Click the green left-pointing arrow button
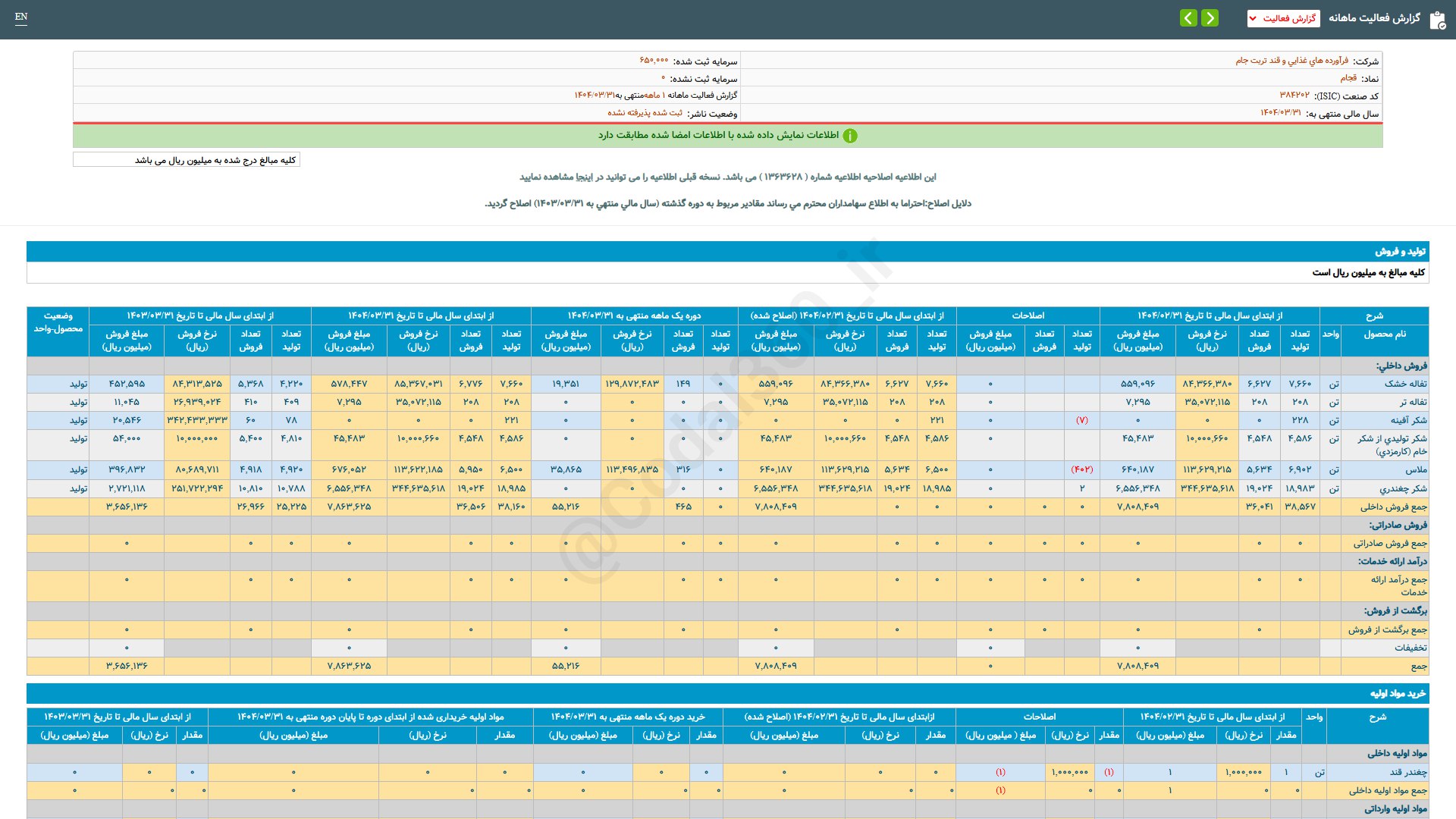The width and height of the screenshot is (1456, 819). tap(1188, 17)
